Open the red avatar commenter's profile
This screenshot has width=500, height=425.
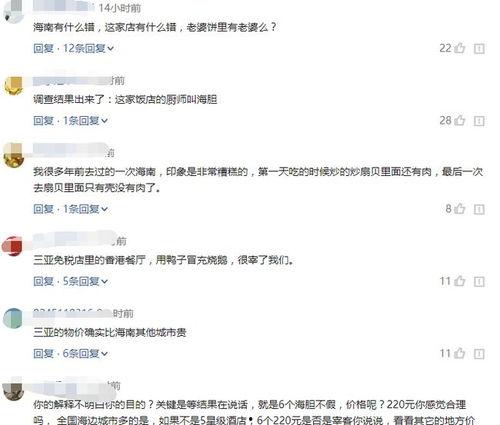click(x=12, y=246)
